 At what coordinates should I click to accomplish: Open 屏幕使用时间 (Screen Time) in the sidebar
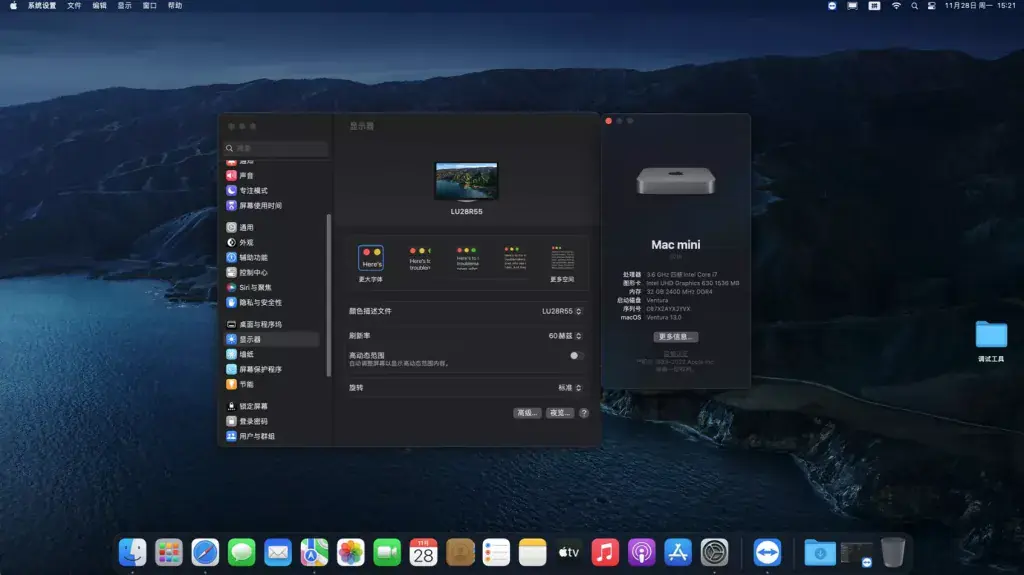pyautogui.click(x=272, y=206)
